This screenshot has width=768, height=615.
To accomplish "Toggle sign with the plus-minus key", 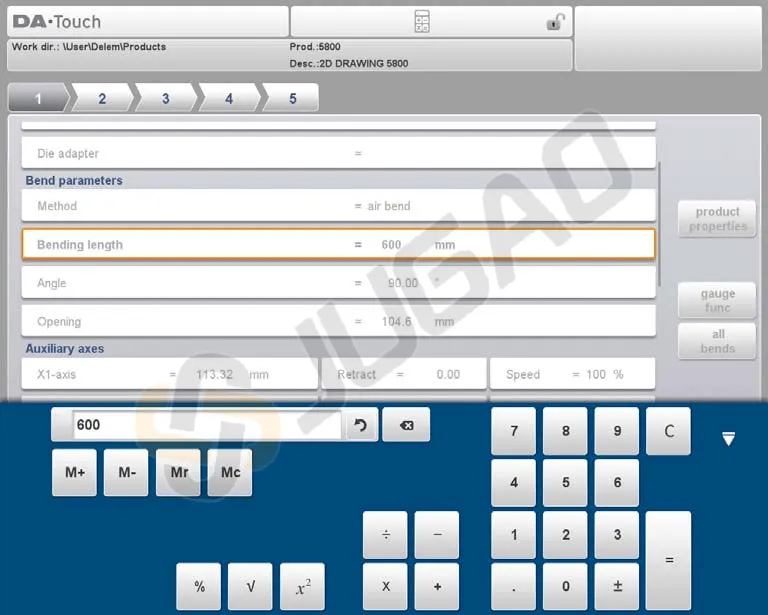I will [x=617, y=587].
